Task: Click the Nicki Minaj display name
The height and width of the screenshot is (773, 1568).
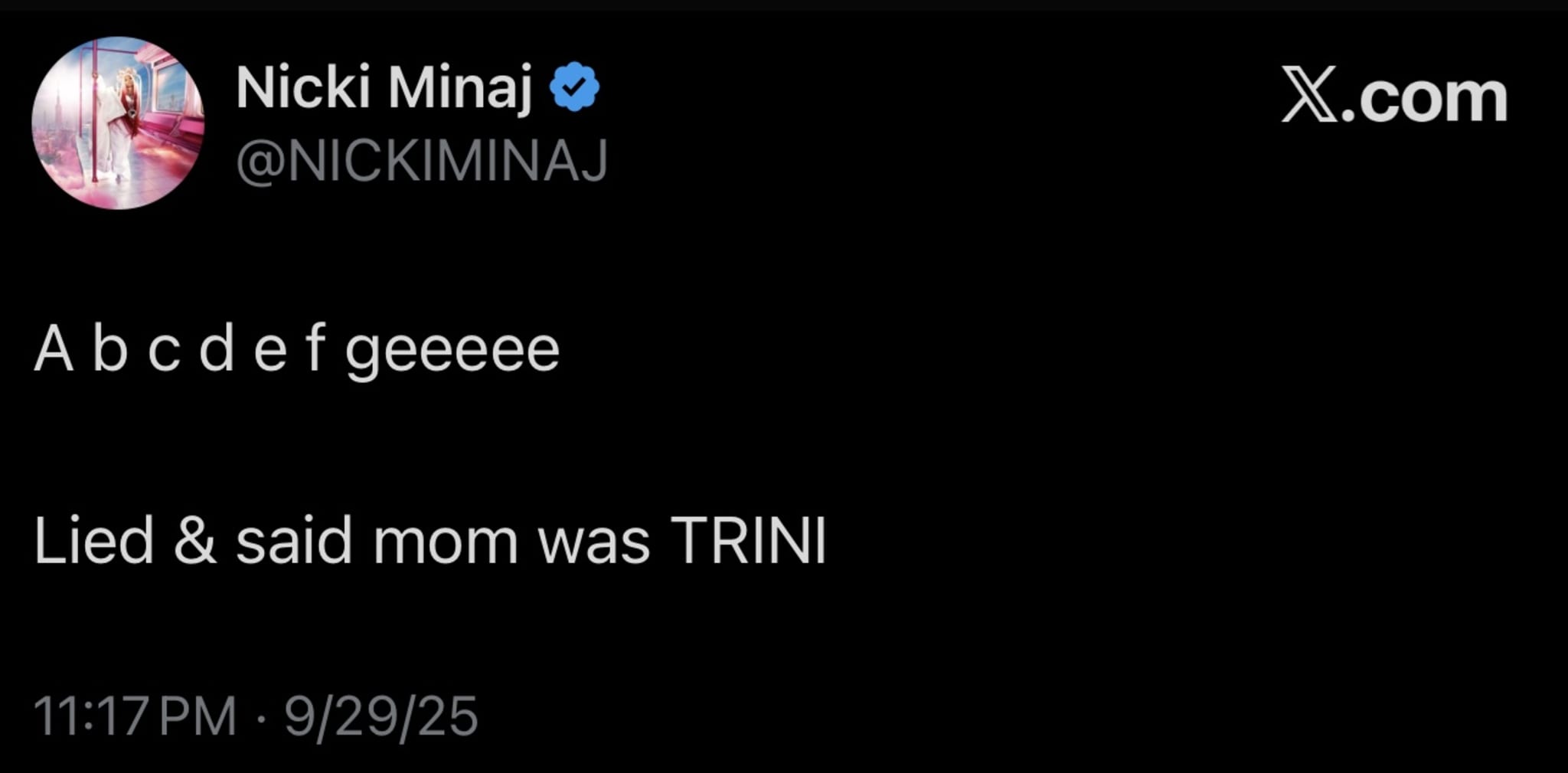Action: (x=384, y=88)
